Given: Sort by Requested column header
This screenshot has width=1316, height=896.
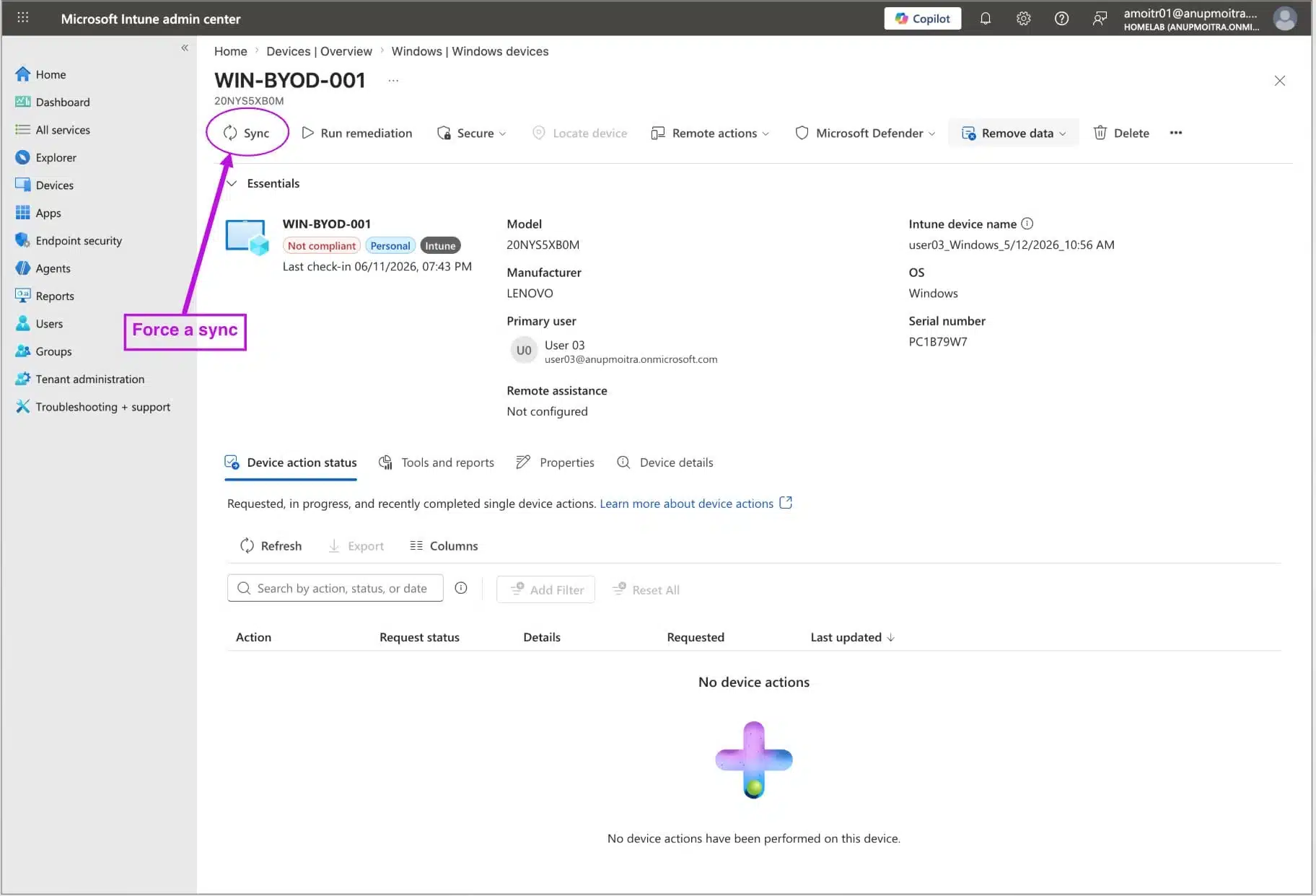Looking at the screenshot, I should pyautogui.click(x=696, y=638).
